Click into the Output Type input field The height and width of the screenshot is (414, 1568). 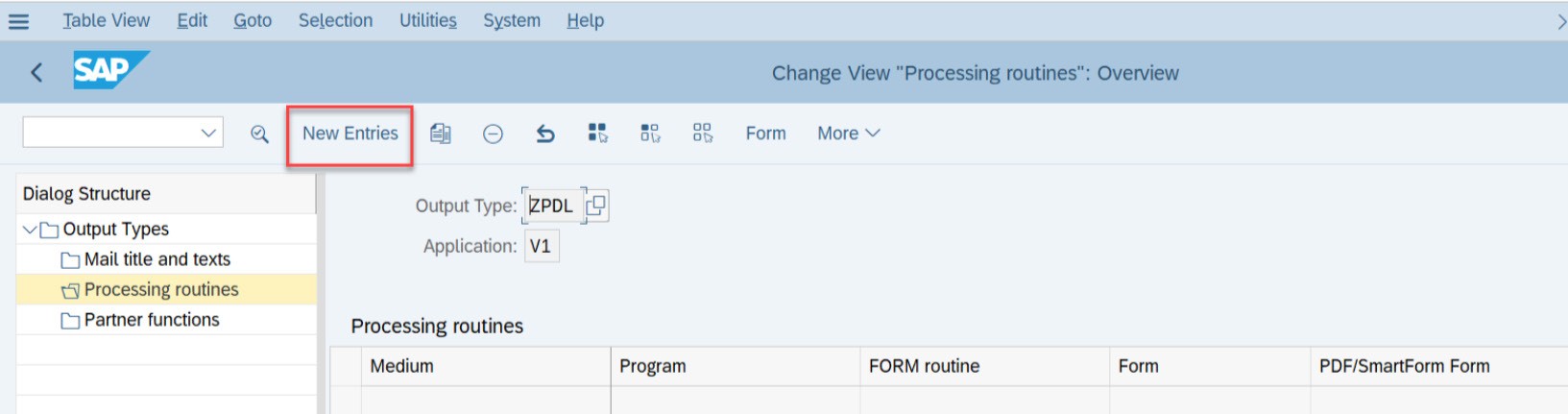553,206
